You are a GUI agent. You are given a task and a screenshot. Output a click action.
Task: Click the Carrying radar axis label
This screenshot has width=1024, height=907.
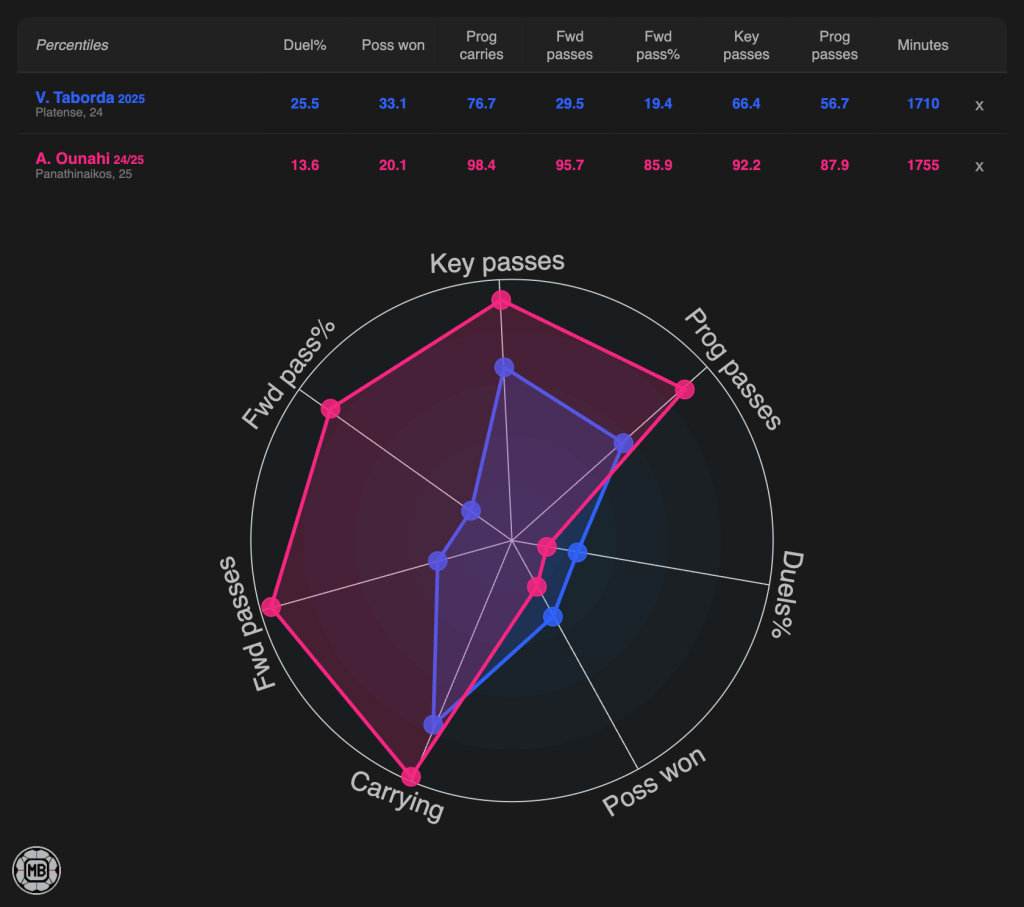397,795
